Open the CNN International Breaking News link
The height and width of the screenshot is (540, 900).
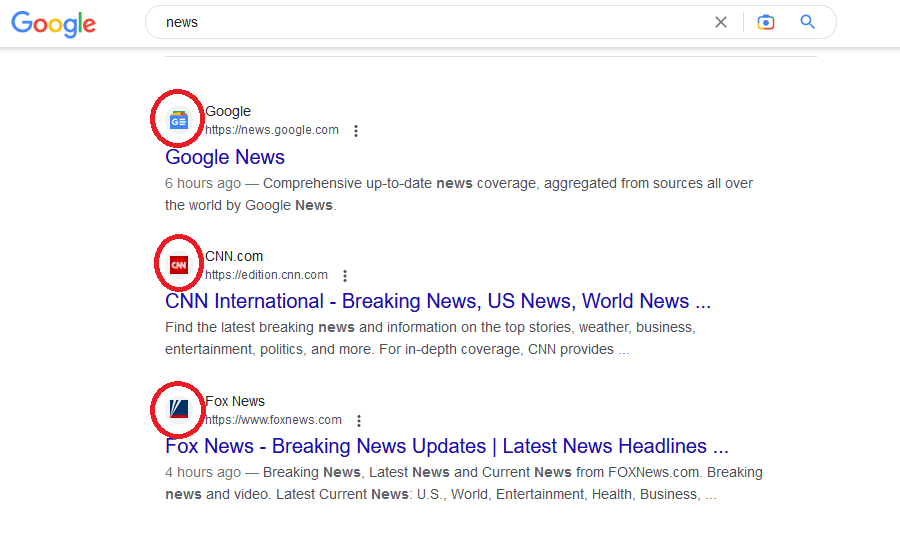(438, 301)
